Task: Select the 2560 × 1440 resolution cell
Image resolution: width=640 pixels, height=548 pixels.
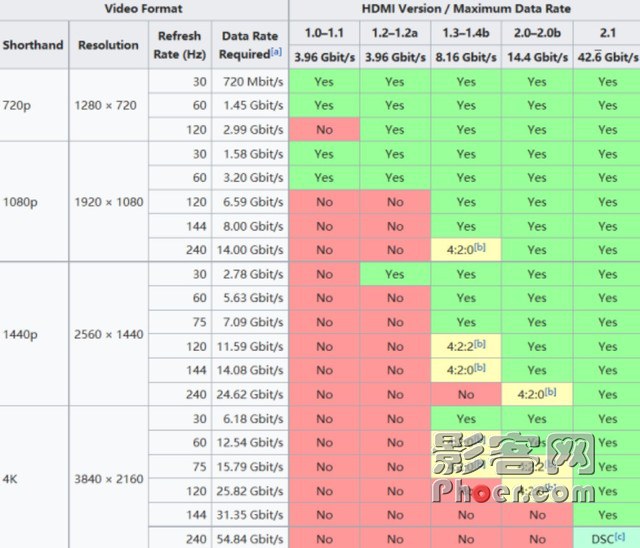Action: [x=109, y=335]
